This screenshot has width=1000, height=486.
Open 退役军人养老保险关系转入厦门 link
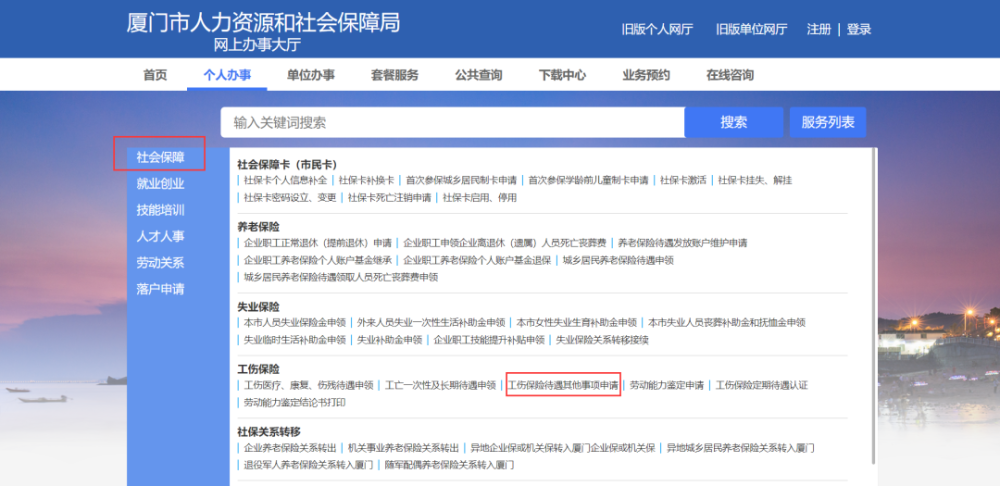tap(309, 465)
